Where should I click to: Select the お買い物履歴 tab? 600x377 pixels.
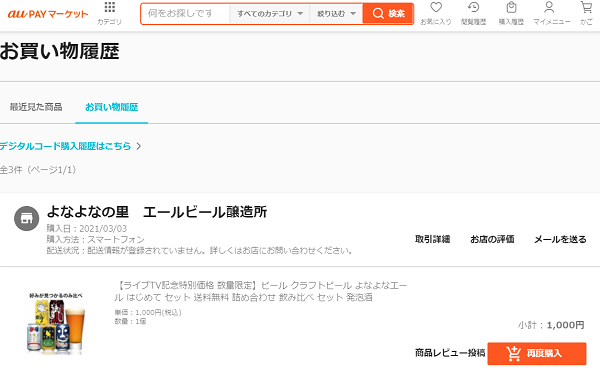click(x=111, y=107)
